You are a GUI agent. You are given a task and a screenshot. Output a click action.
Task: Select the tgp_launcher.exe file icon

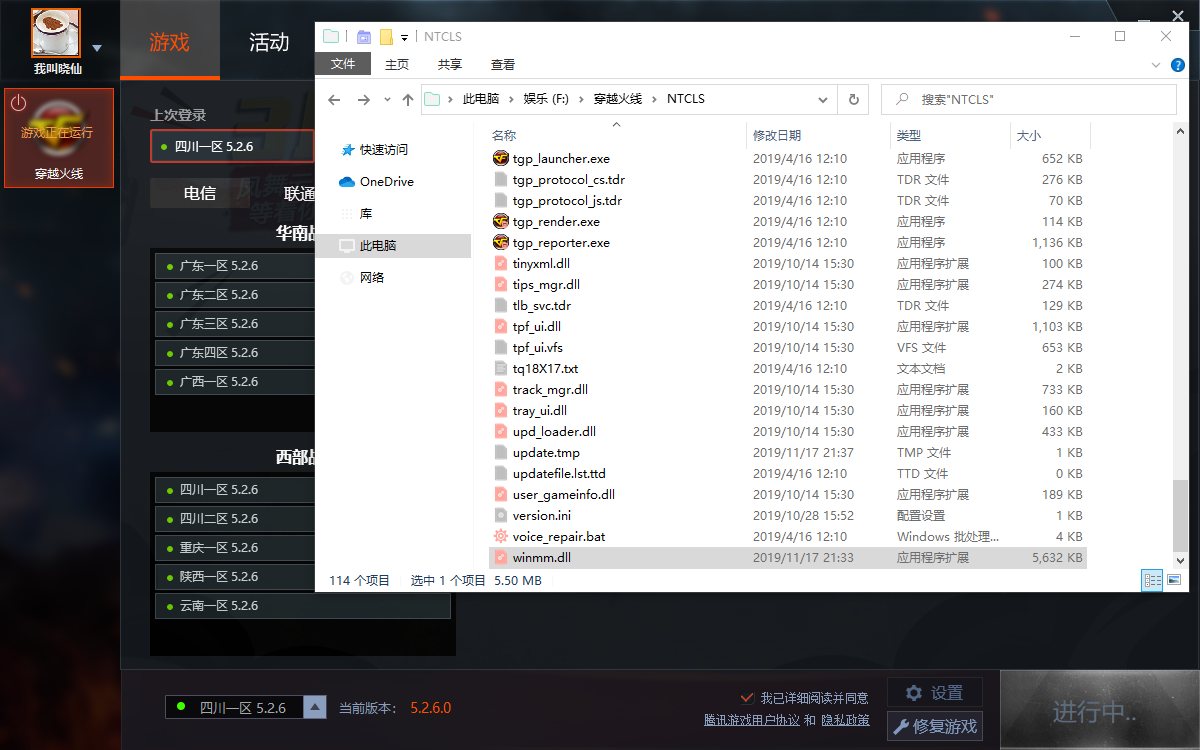[x=501, y=158]
